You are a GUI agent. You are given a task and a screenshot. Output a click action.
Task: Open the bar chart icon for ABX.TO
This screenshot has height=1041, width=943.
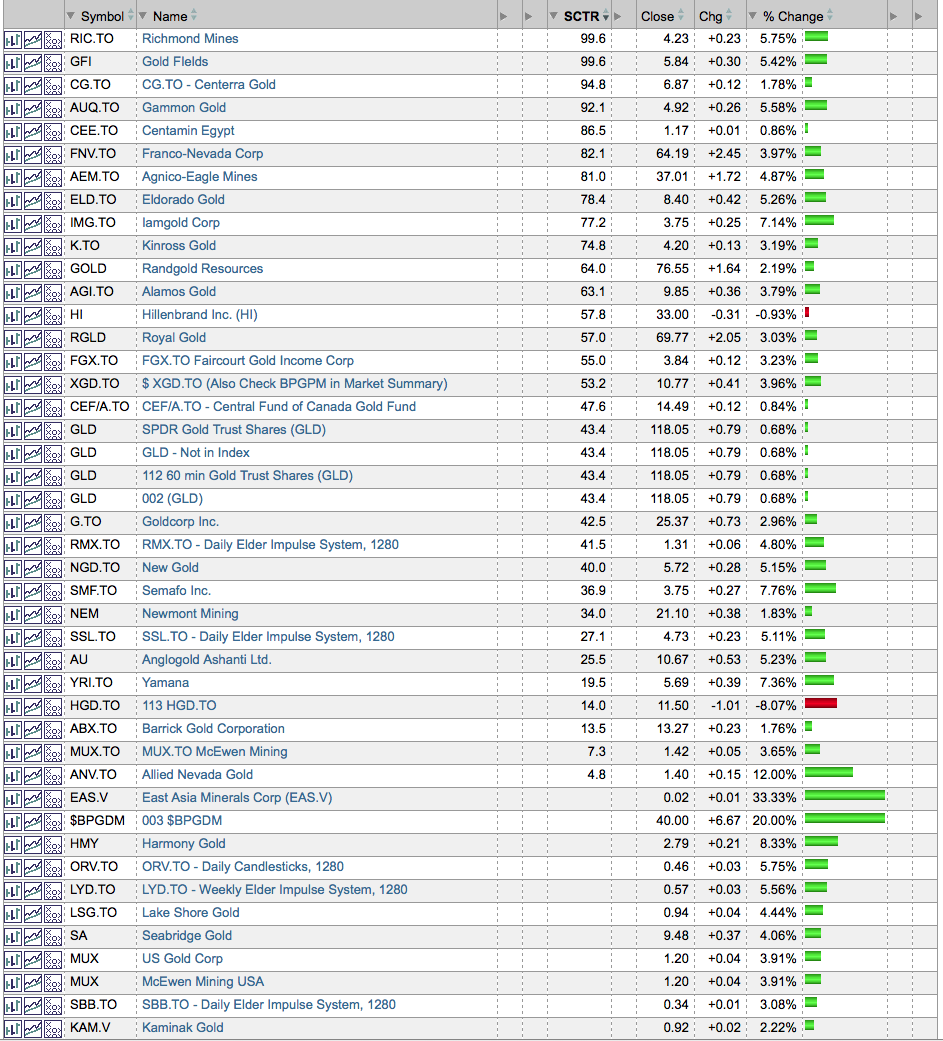(x=13, y=730)
